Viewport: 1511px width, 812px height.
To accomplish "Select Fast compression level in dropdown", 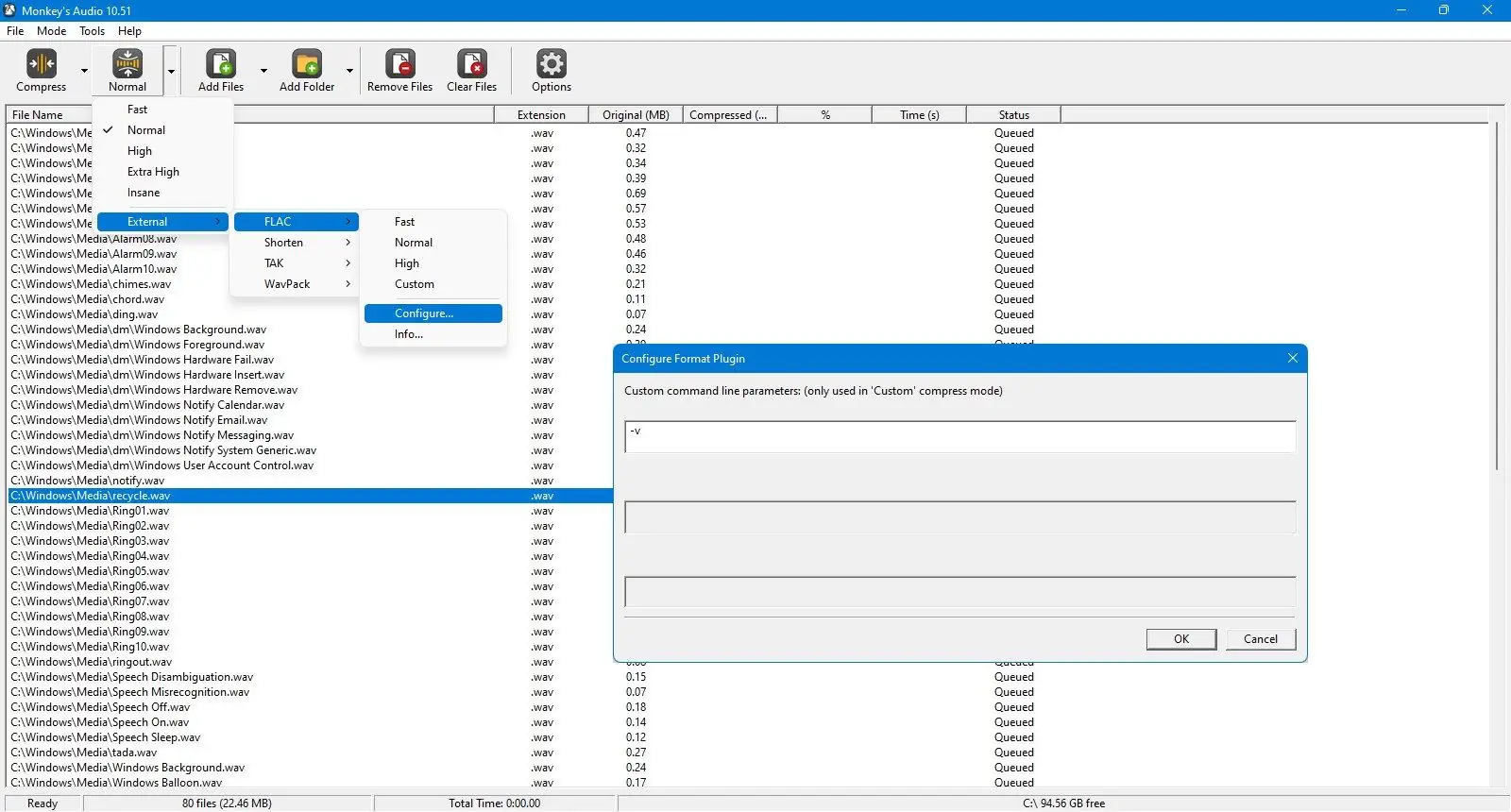I will point(162,110).
